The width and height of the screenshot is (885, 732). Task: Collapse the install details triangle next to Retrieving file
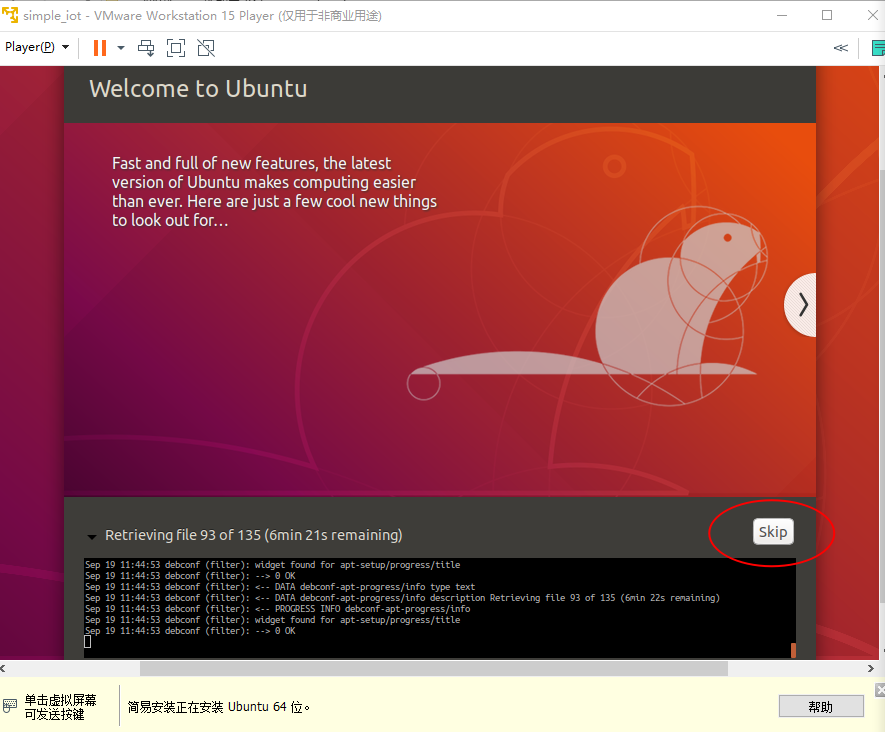pos(91,537)
